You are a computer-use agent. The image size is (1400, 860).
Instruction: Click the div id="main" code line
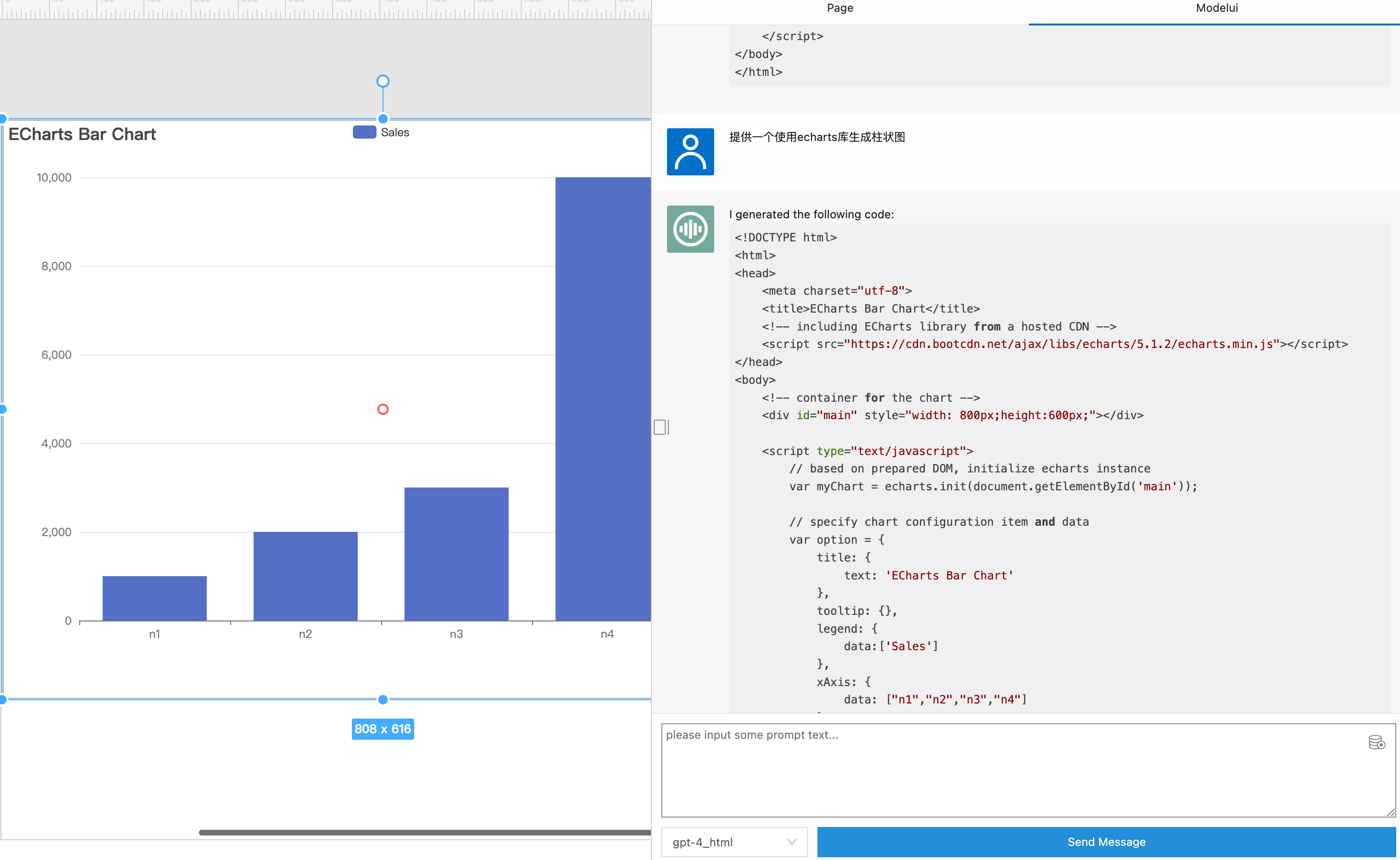(x=953, y=415)
